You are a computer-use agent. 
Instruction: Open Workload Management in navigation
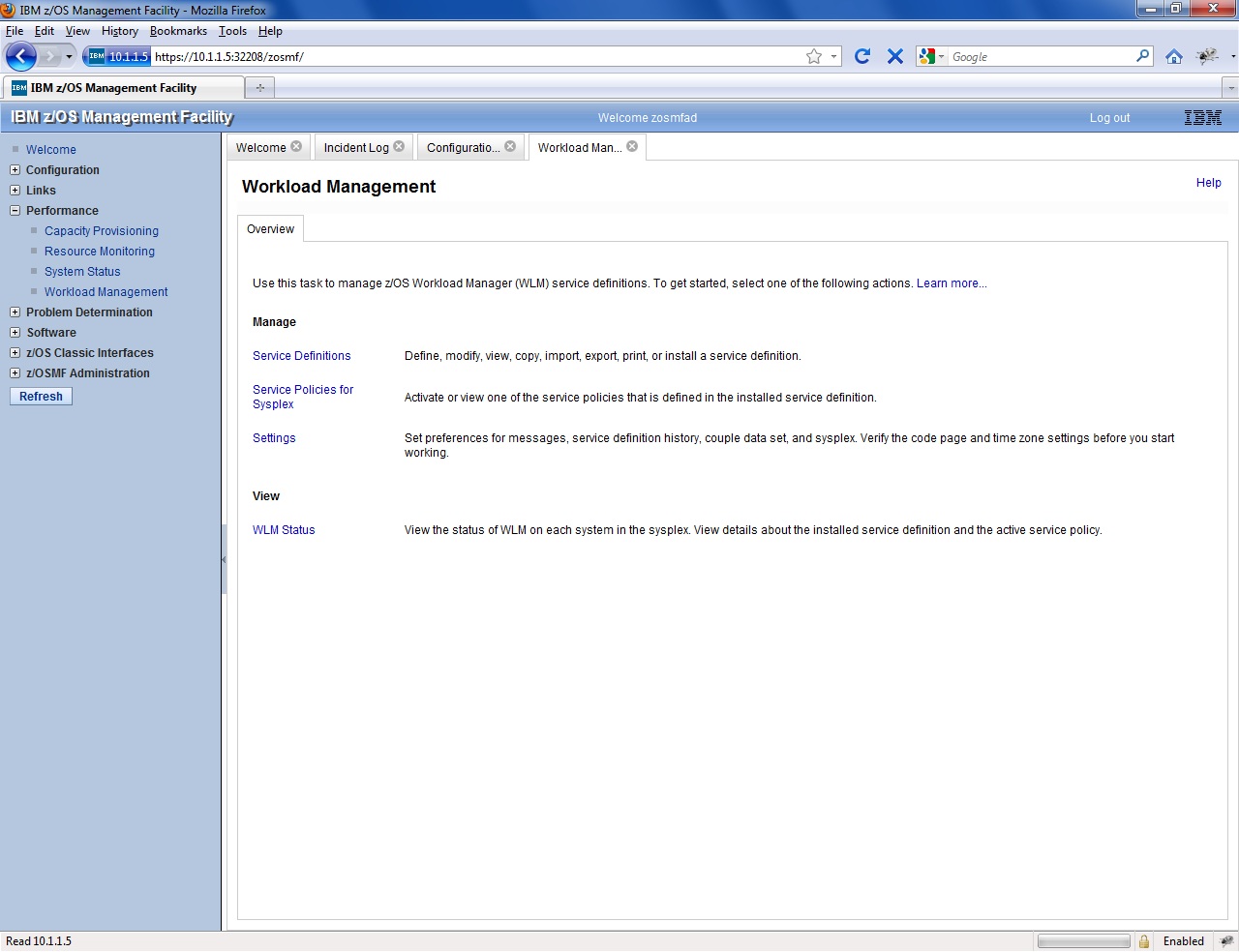click(x=106, y=292)
